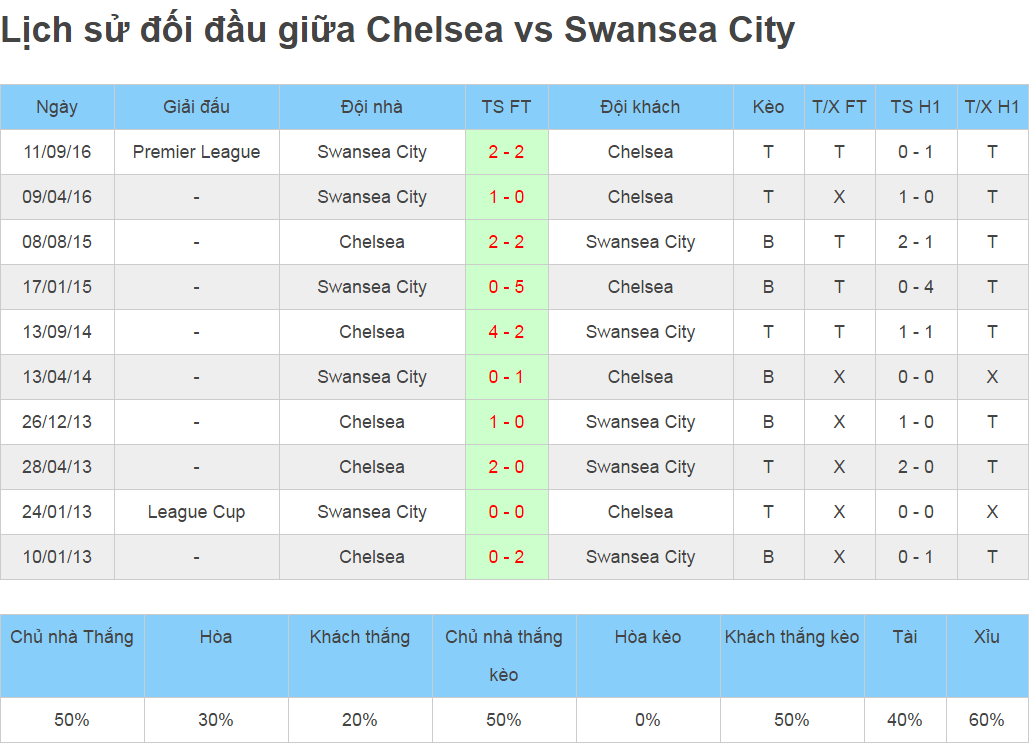Screen dimensions: 1036x747
Task: Click the Chelsea vs Swansea City page heading
Action: tap(398, 31)
